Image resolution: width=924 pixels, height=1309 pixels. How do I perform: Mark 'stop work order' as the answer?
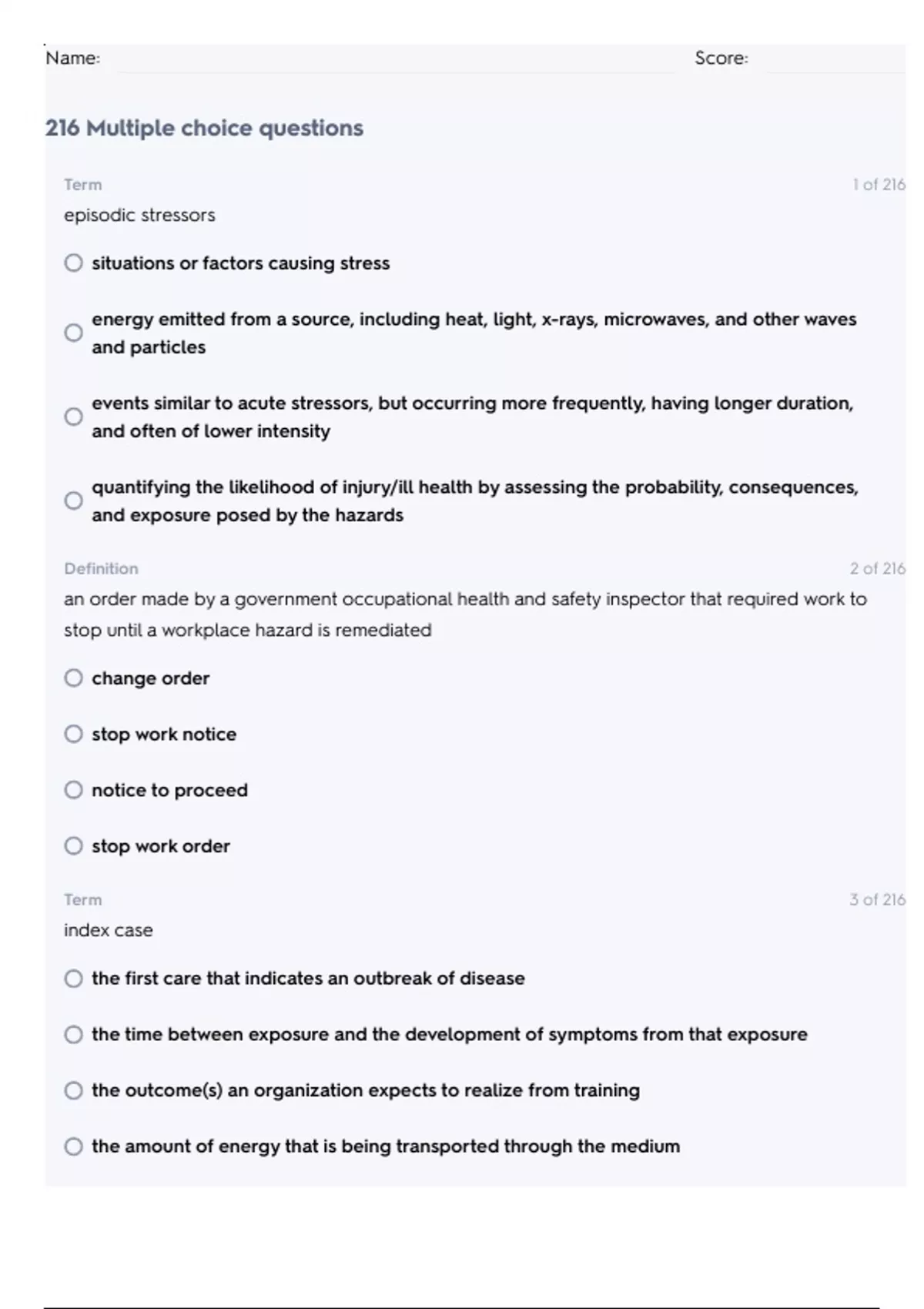[x=73, y=846]
